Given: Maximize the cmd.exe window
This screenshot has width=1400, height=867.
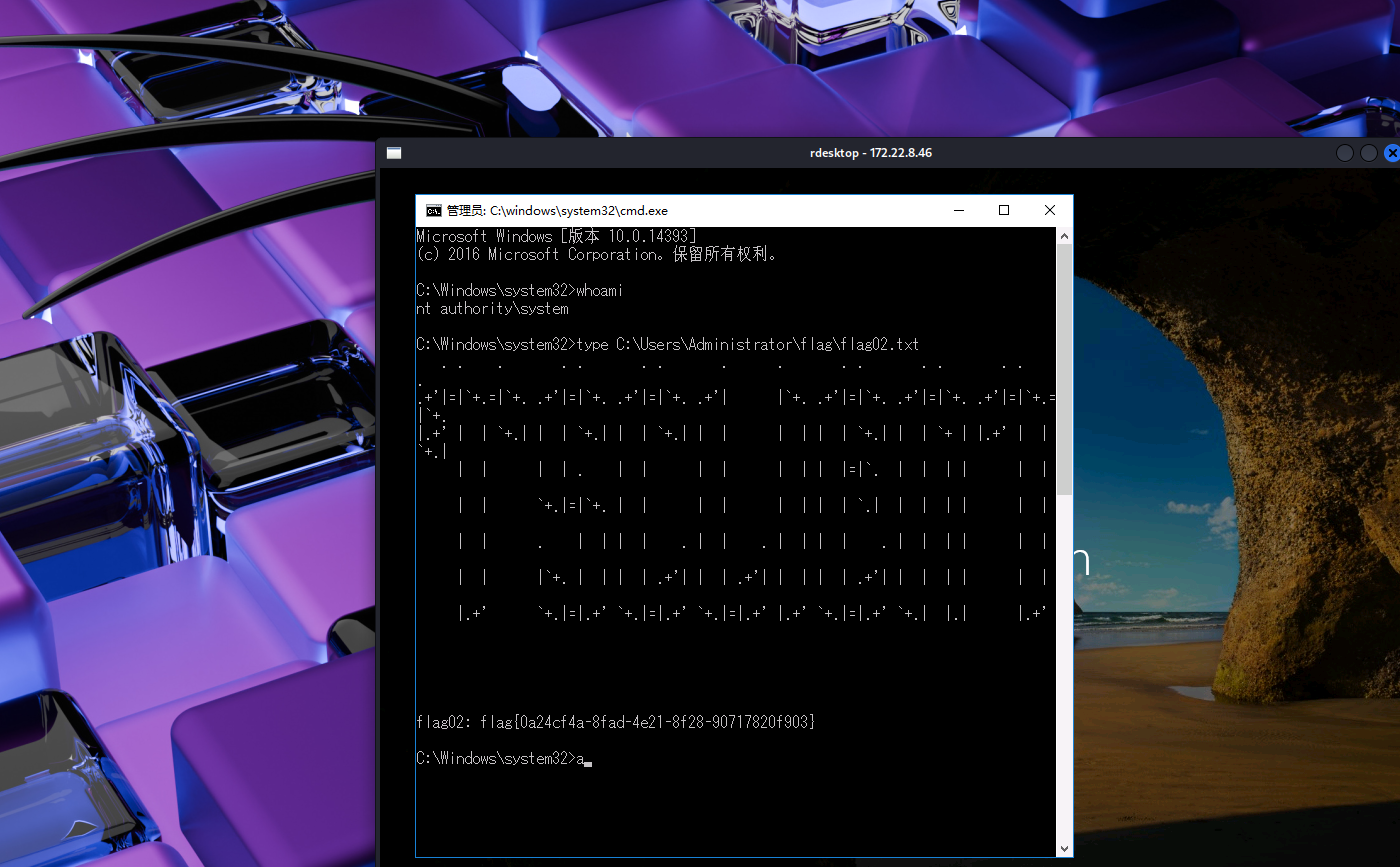Looking at the screenshot, I should click(x=1004, y=210).
